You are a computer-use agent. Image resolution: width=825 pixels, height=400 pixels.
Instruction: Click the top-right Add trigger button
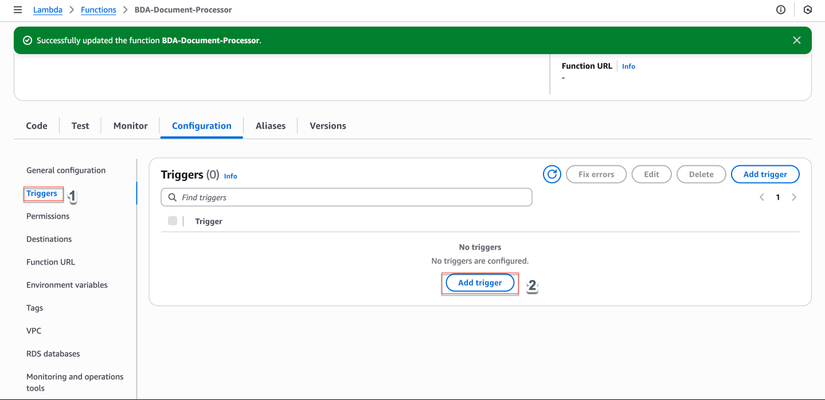(x=765, y=174)
